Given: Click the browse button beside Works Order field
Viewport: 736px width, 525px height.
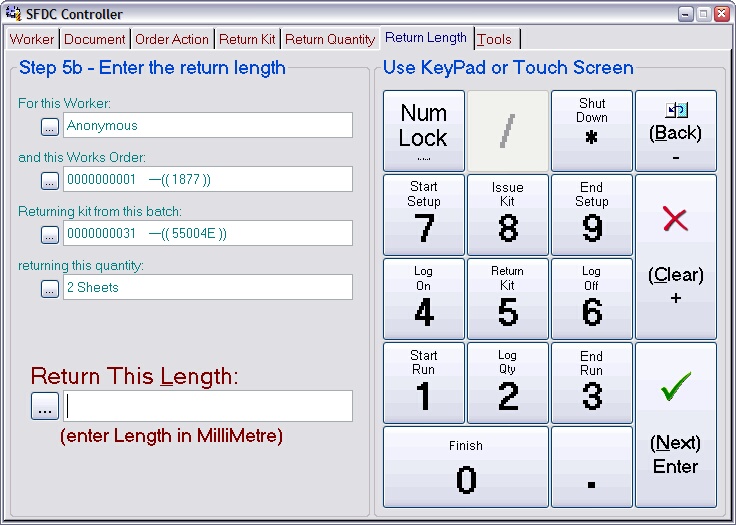Looking at the screenshot, I should [50, 180].
